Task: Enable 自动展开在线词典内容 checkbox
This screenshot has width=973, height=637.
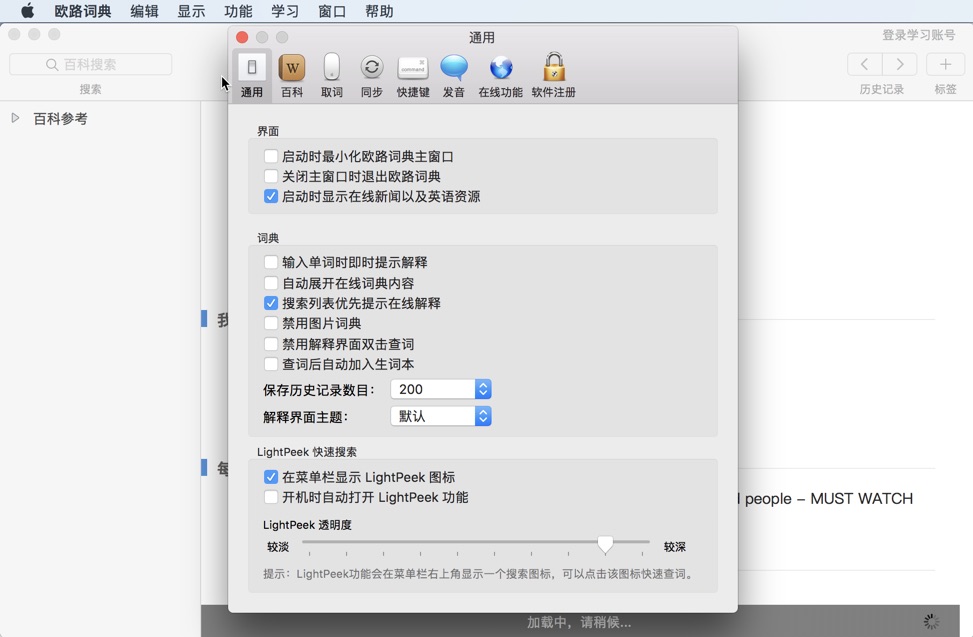Action: pos(271,283)
